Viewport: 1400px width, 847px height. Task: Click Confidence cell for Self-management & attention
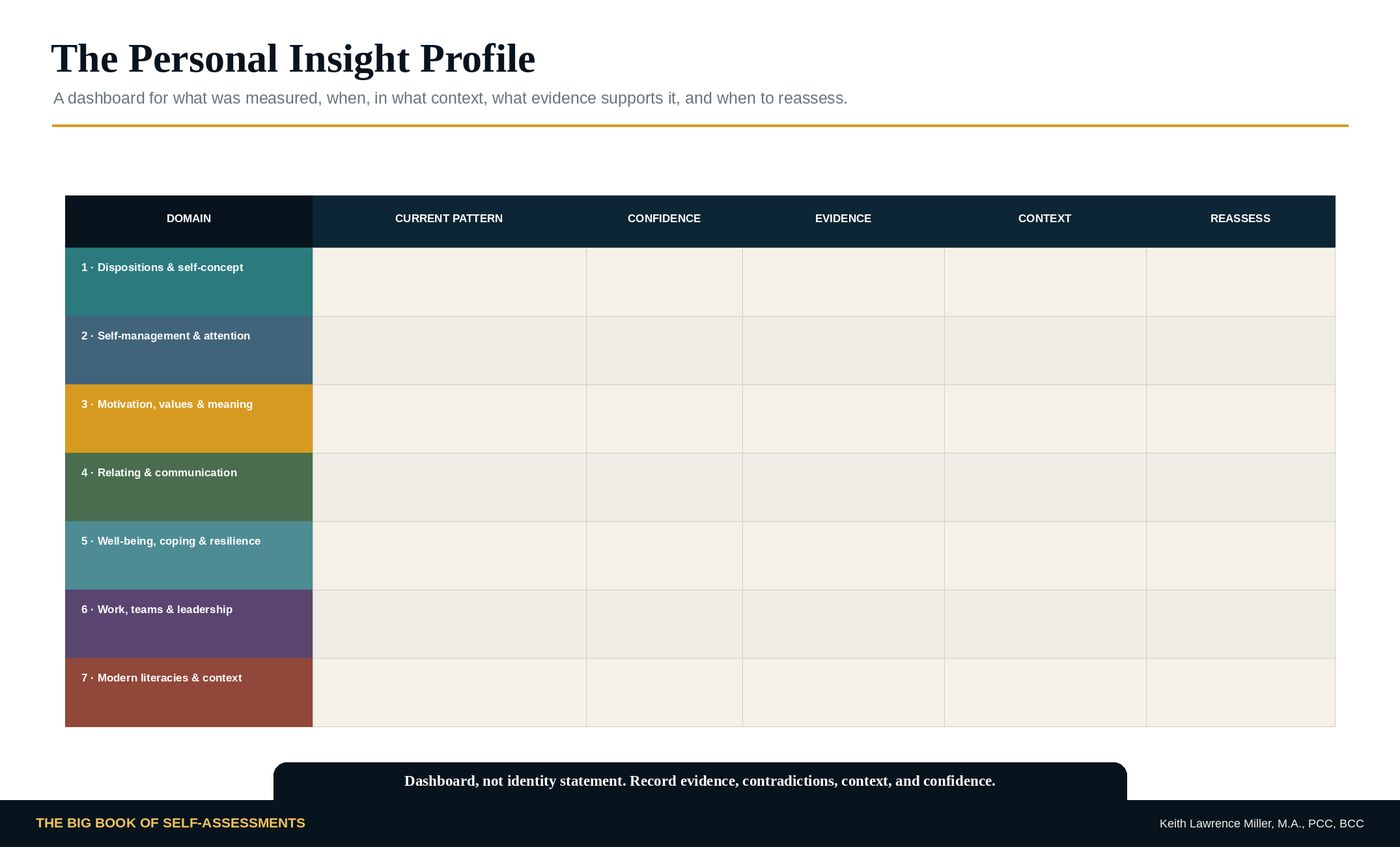pos(664,351)
